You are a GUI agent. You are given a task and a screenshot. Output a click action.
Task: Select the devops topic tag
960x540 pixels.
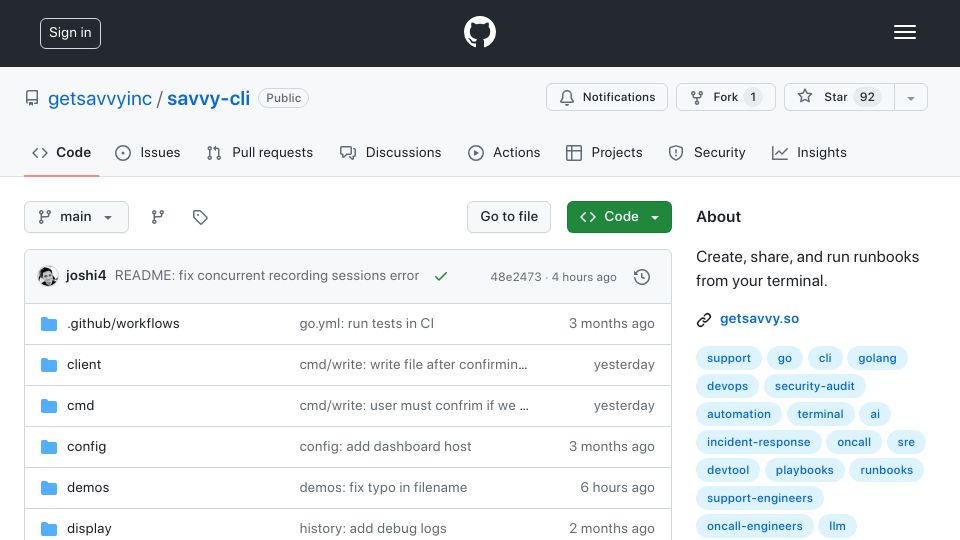[727, 386]
